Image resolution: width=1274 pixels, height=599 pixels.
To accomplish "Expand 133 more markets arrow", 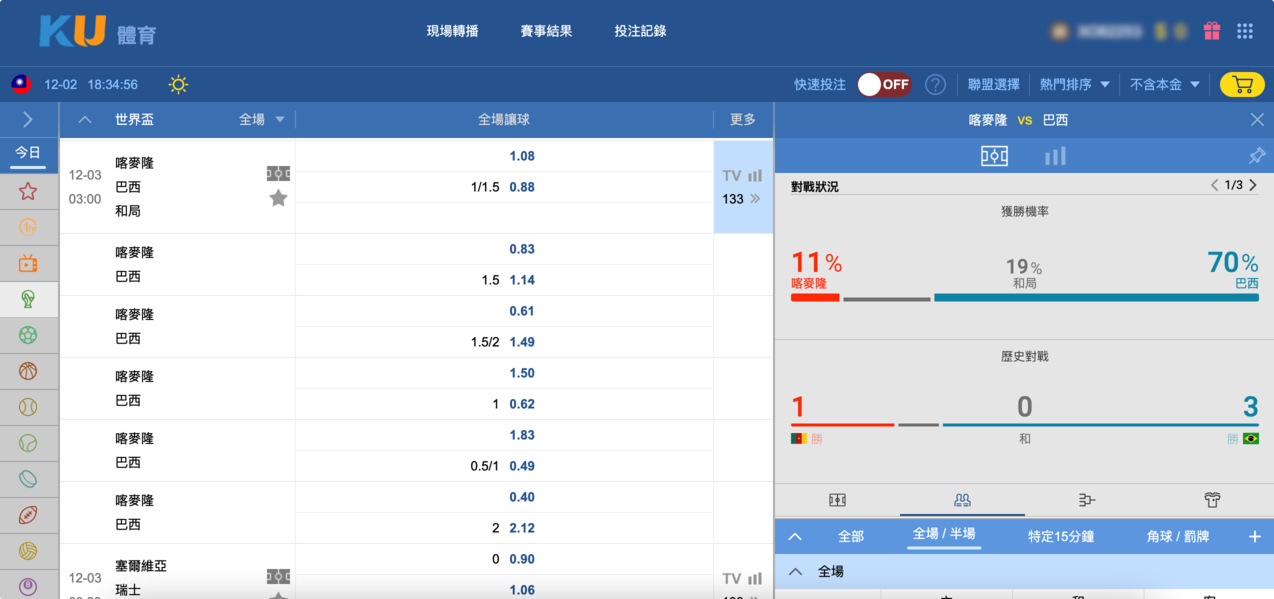I will (x=755, y=199).
